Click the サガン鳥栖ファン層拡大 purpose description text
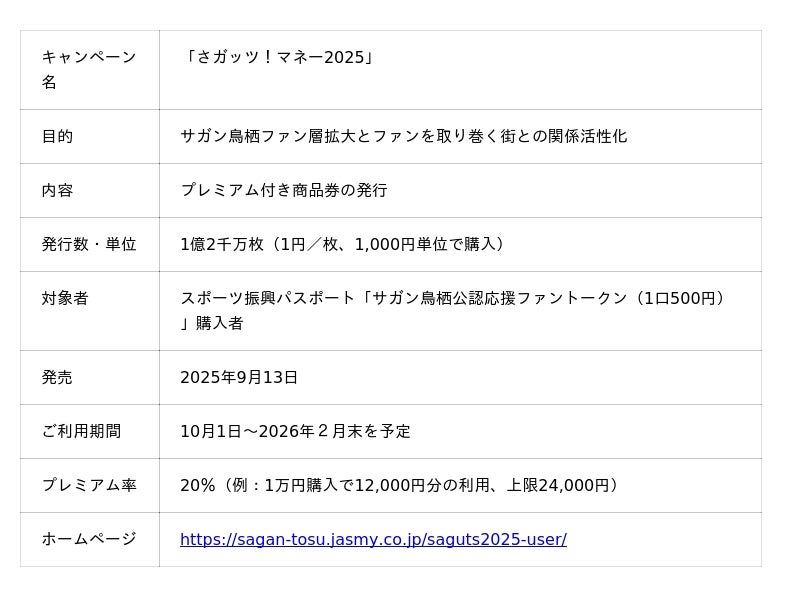Viewport: 800px width, 597px height. (403, 136)
